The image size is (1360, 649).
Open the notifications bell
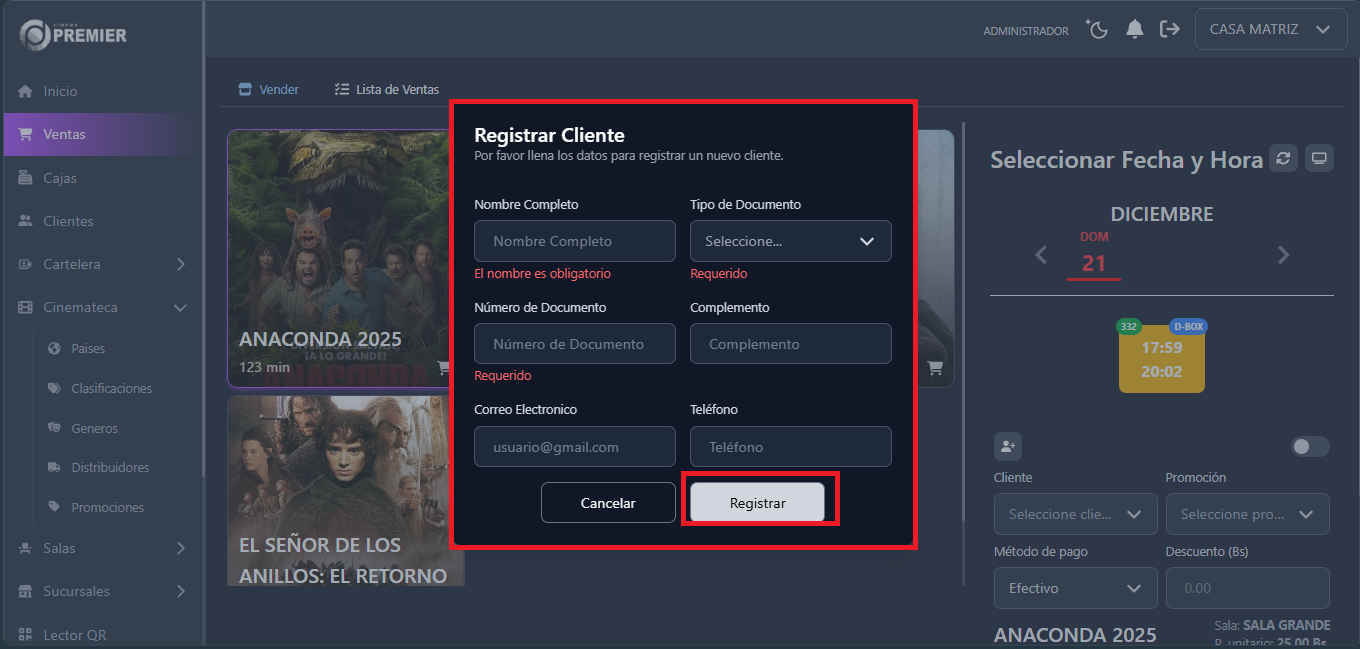(1134, 30)
